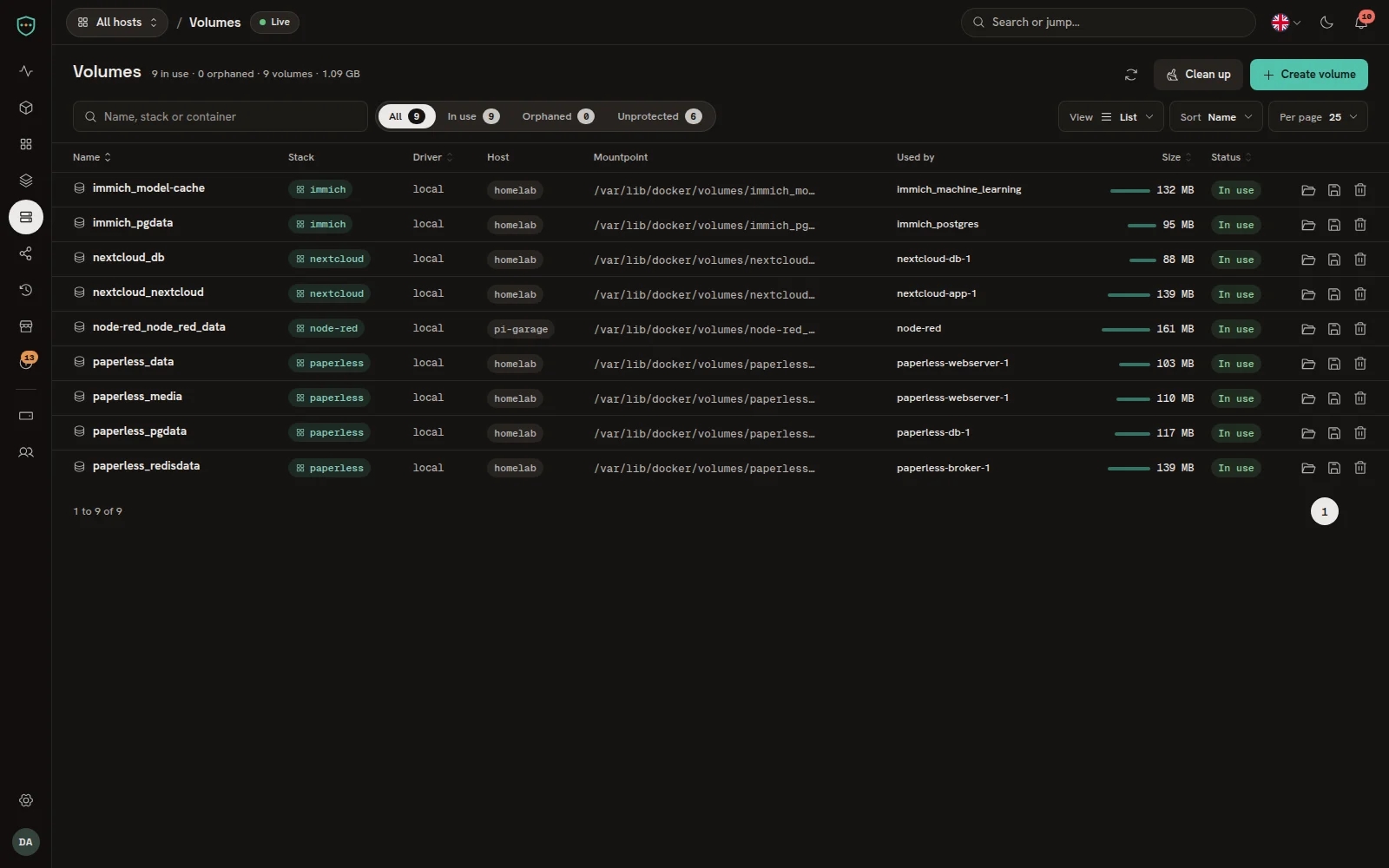Open the networks share icon in sidebar
Viewport: 1389px width, 868px height.
pyautogui.click(x=26, y=253)
